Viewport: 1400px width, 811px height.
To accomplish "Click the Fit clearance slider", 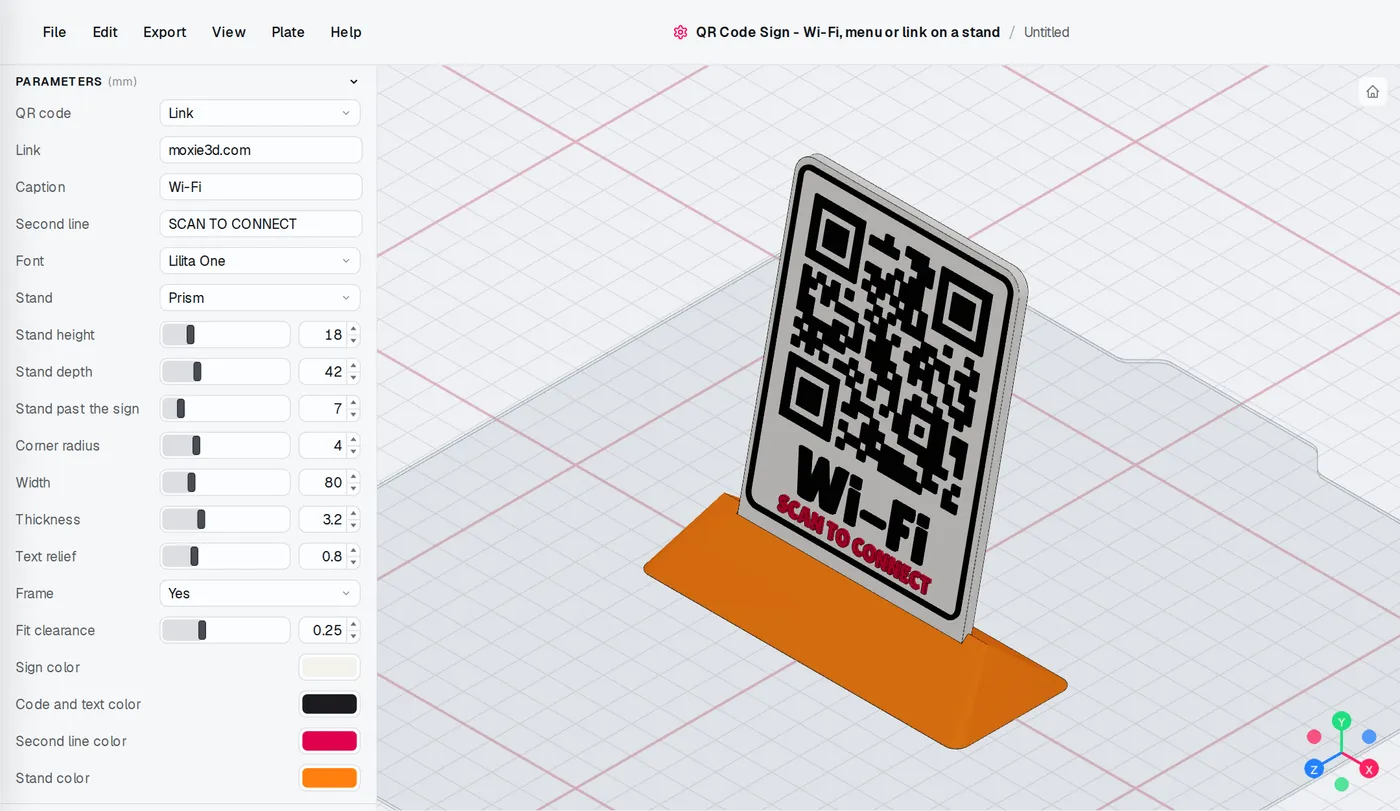I will click(225, 631).
